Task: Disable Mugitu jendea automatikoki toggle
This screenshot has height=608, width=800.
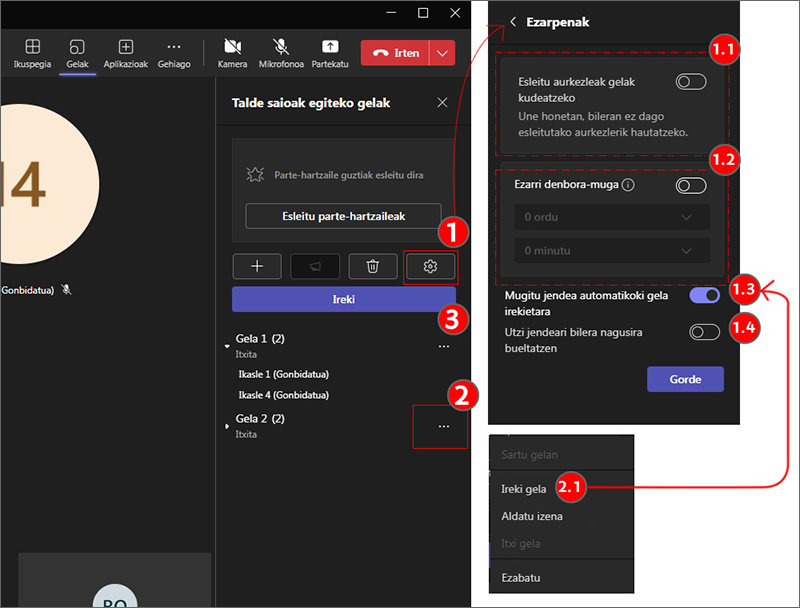Action: tap(704, 296)
